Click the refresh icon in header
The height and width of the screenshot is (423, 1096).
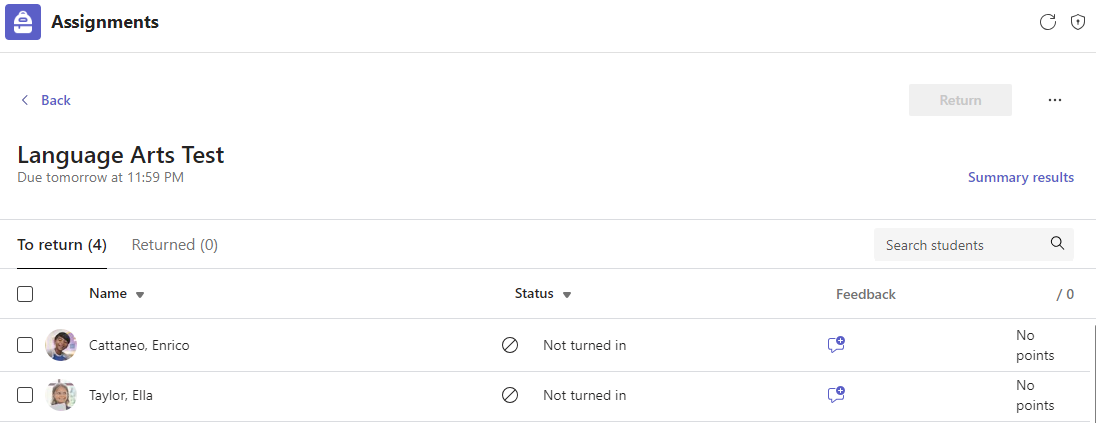[1048, 22]
